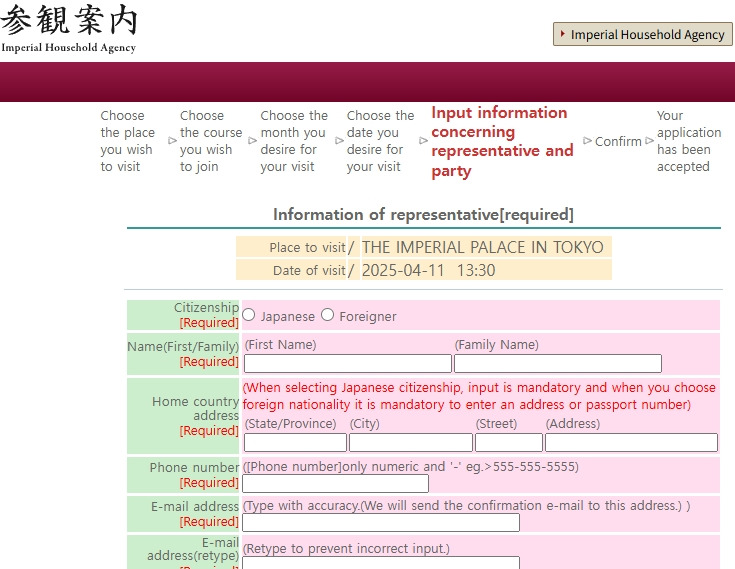Viewport: 735px width, 569px height.
Task: Focus the Family Name input field
Action: [x=558, y=364]
